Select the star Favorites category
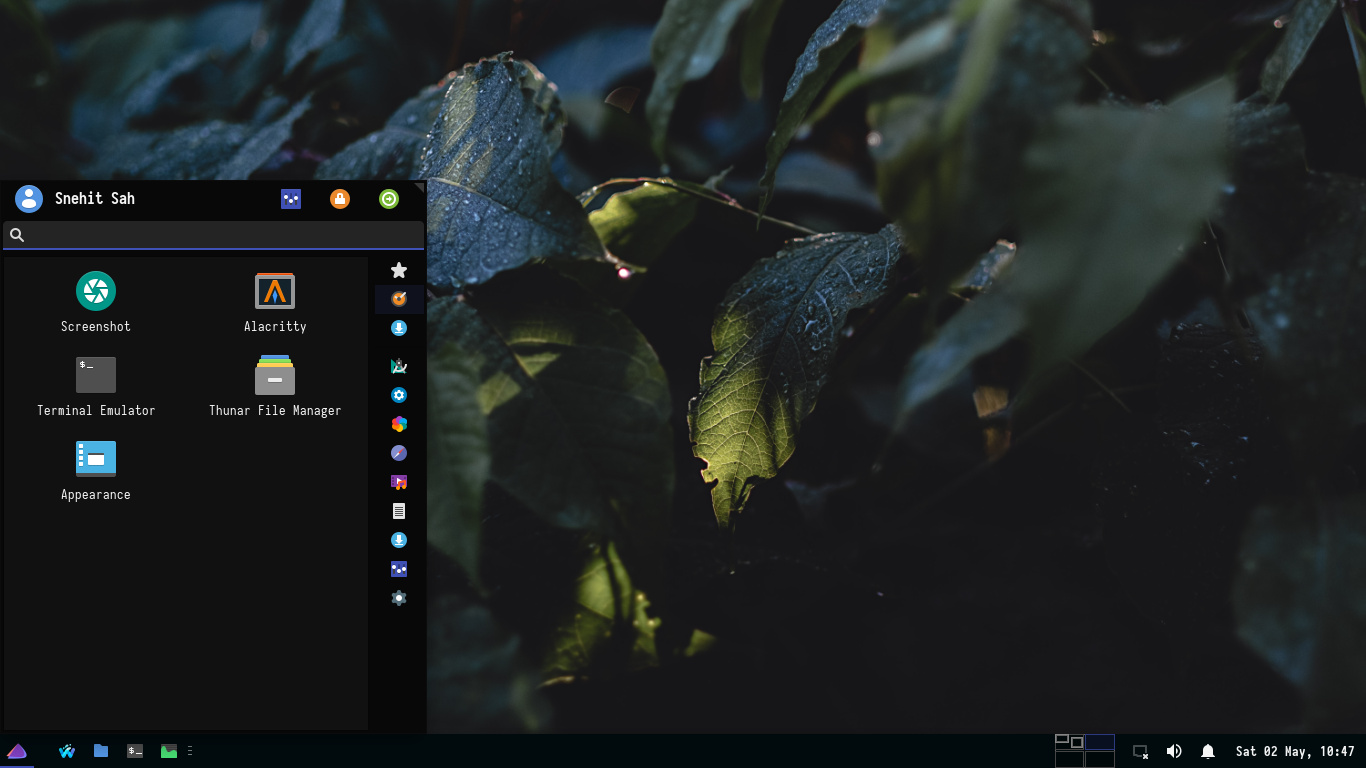Image resolution: width=1366 pixels, height=768 pixels. 399,270
